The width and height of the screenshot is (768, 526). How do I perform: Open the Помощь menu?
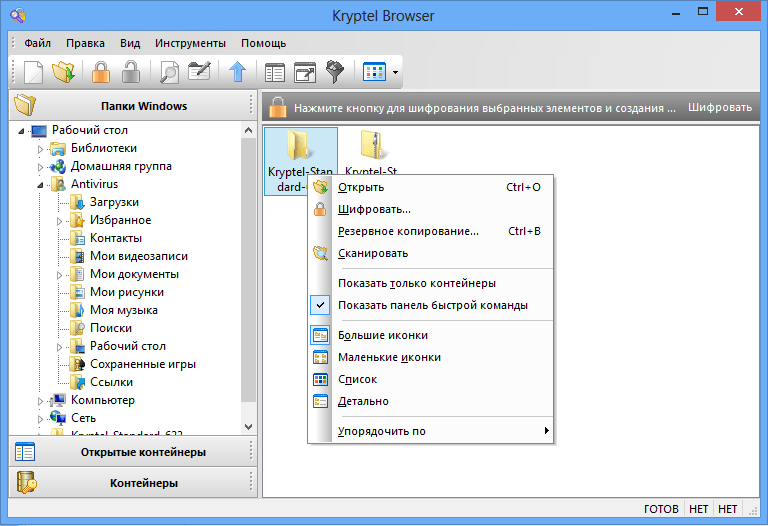[x=264, y=43]
